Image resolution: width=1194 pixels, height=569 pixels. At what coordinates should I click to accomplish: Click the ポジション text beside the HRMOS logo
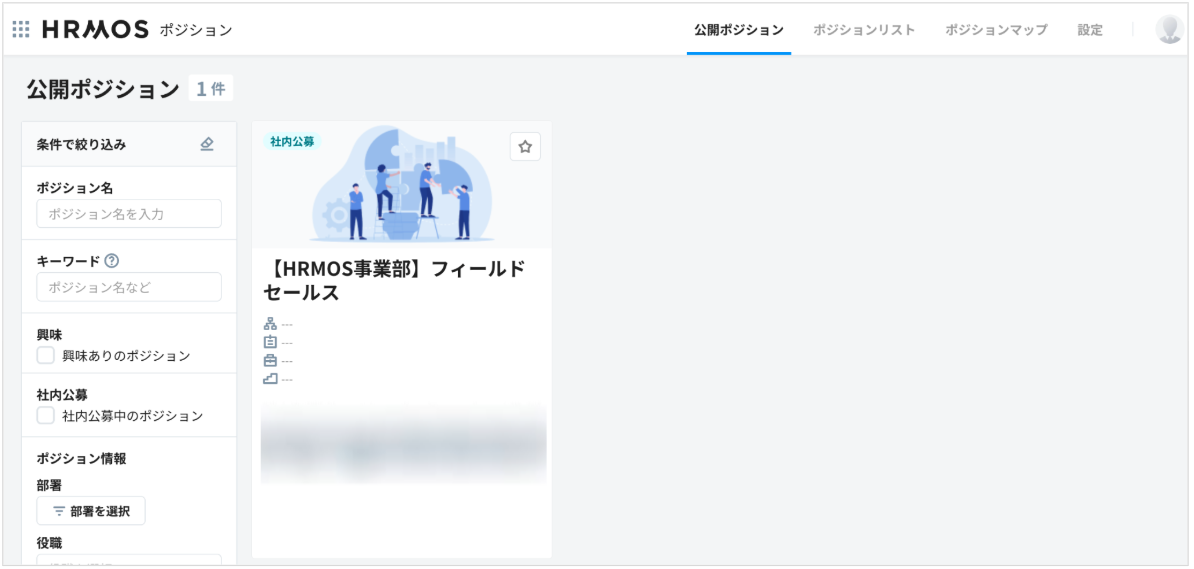click(196, 30)
